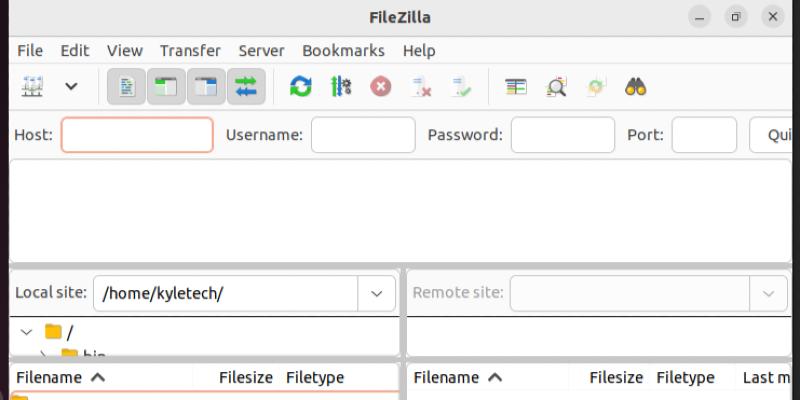The height and width of the screenshot is (400, 800).
Task: Open the Bookmarks menu
Action: [x=343, y=50]
